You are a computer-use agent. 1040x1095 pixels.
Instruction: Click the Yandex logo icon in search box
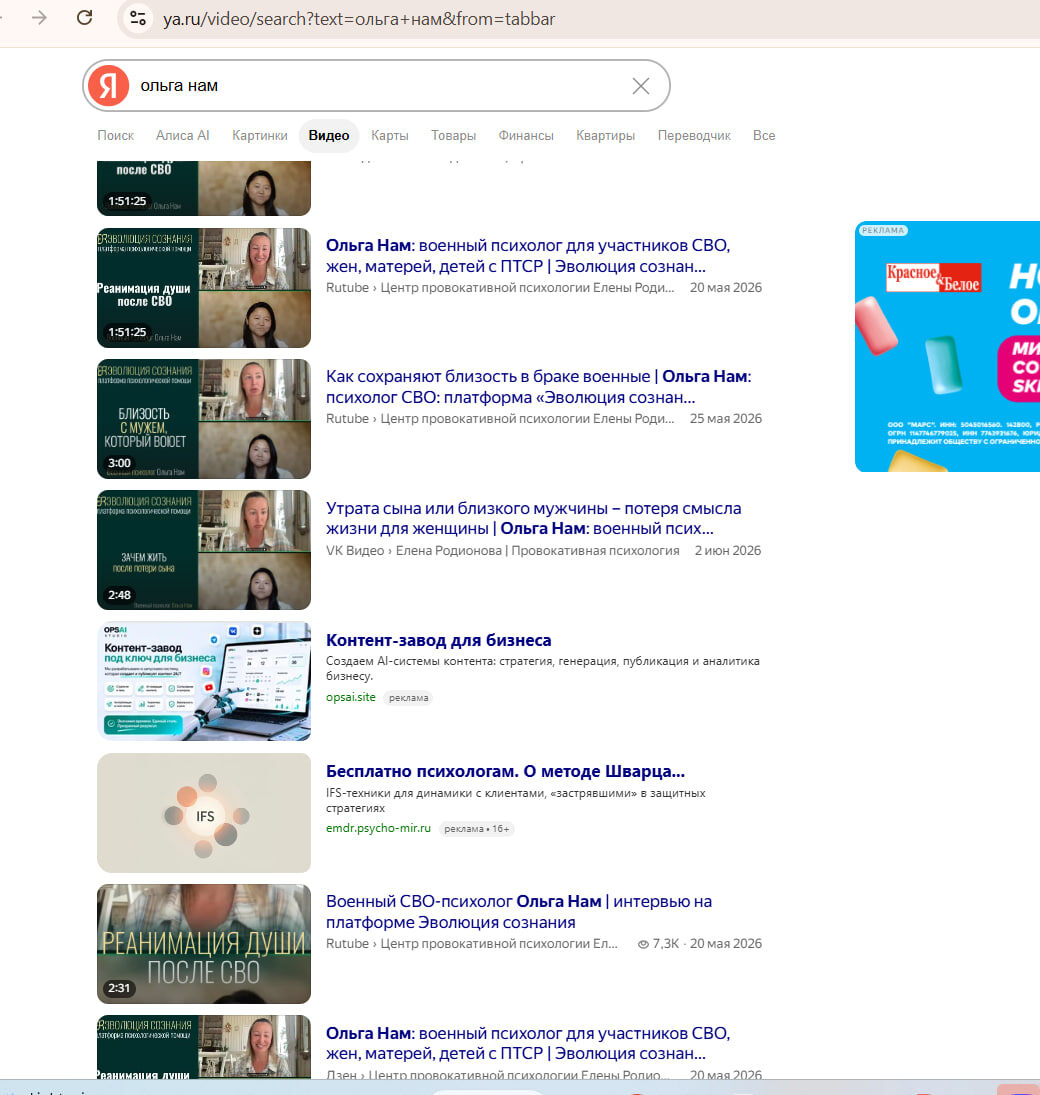[108, 85]
